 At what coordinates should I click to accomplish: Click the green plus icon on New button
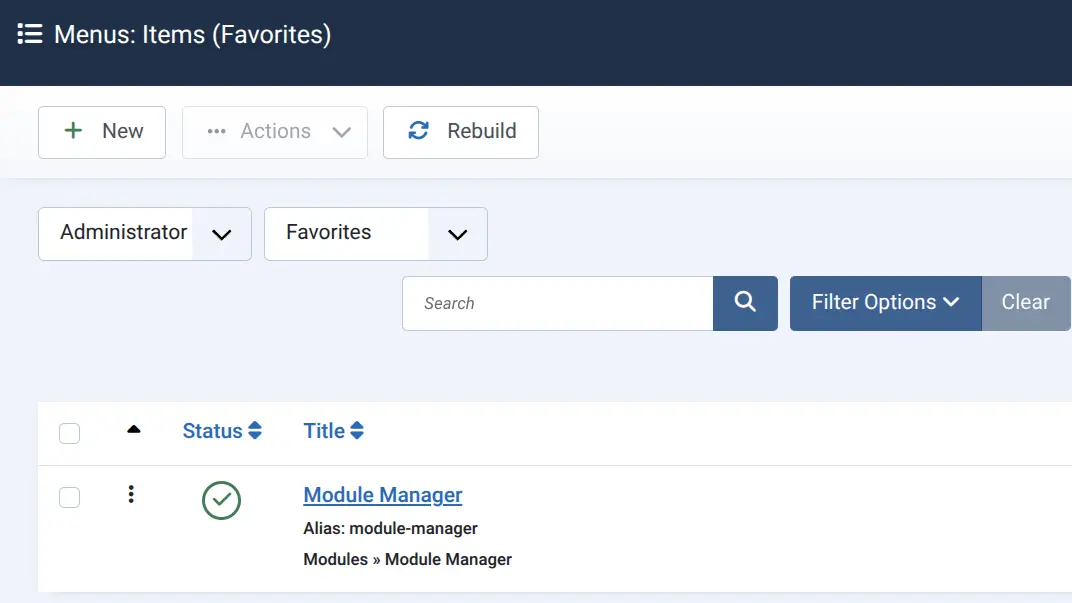(x=73, y=131)
